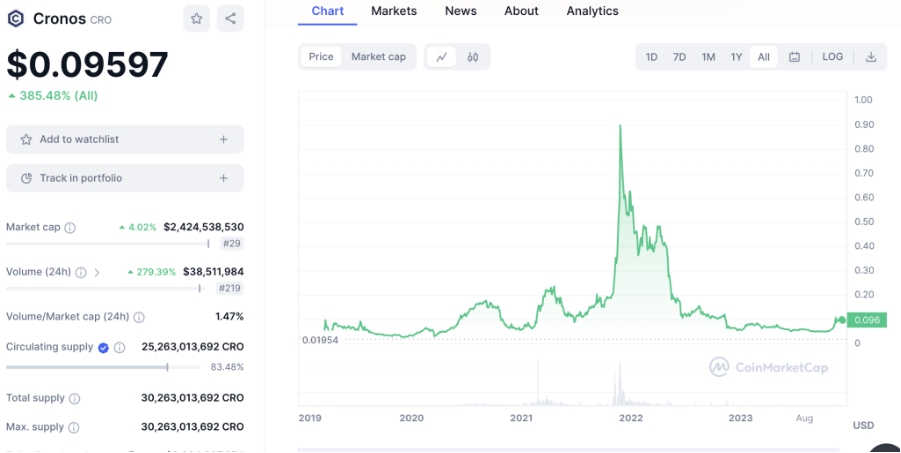Click the Market cap info icon

click(x=70, y=228)
